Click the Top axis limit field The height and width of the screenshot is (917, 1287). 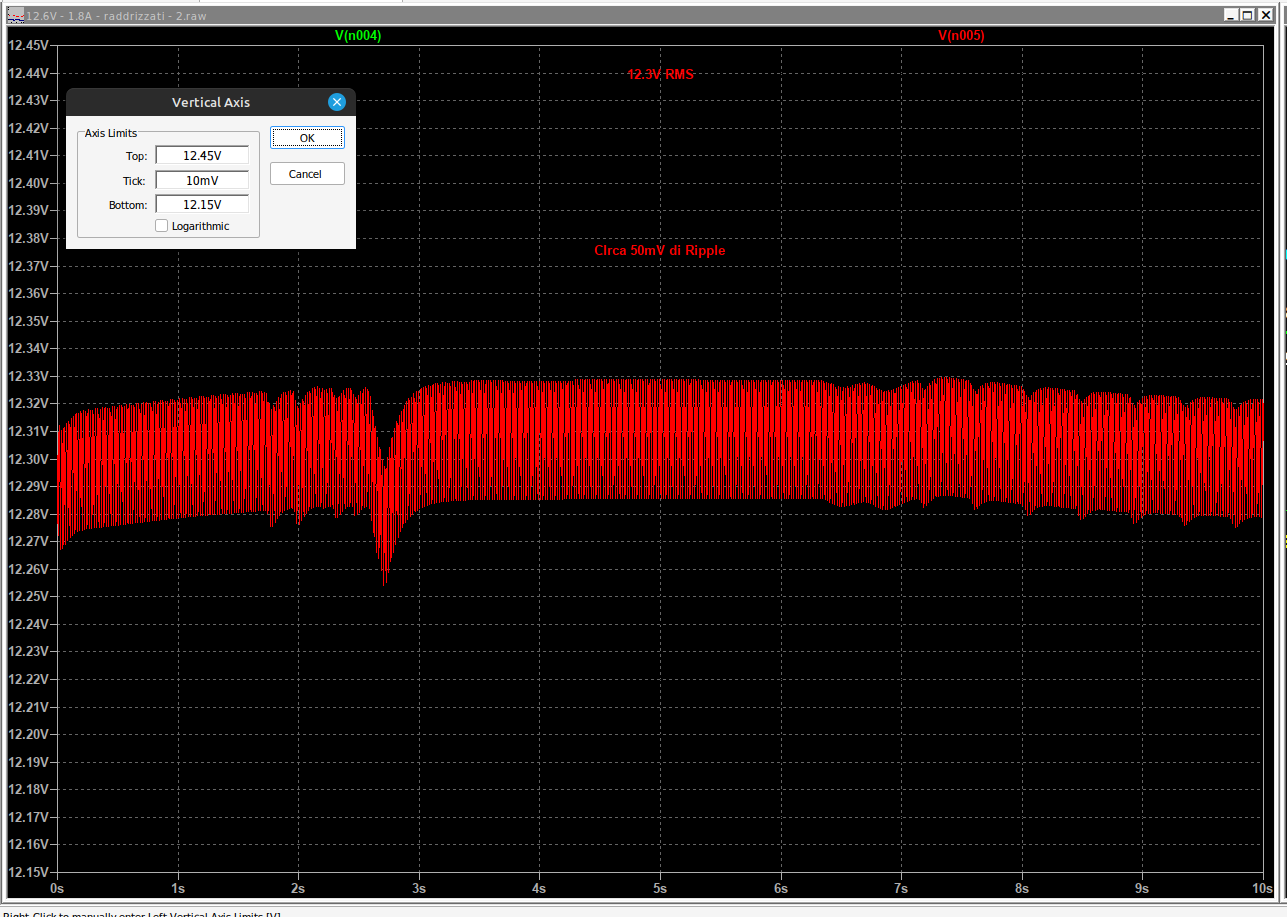tap(202, 156)
